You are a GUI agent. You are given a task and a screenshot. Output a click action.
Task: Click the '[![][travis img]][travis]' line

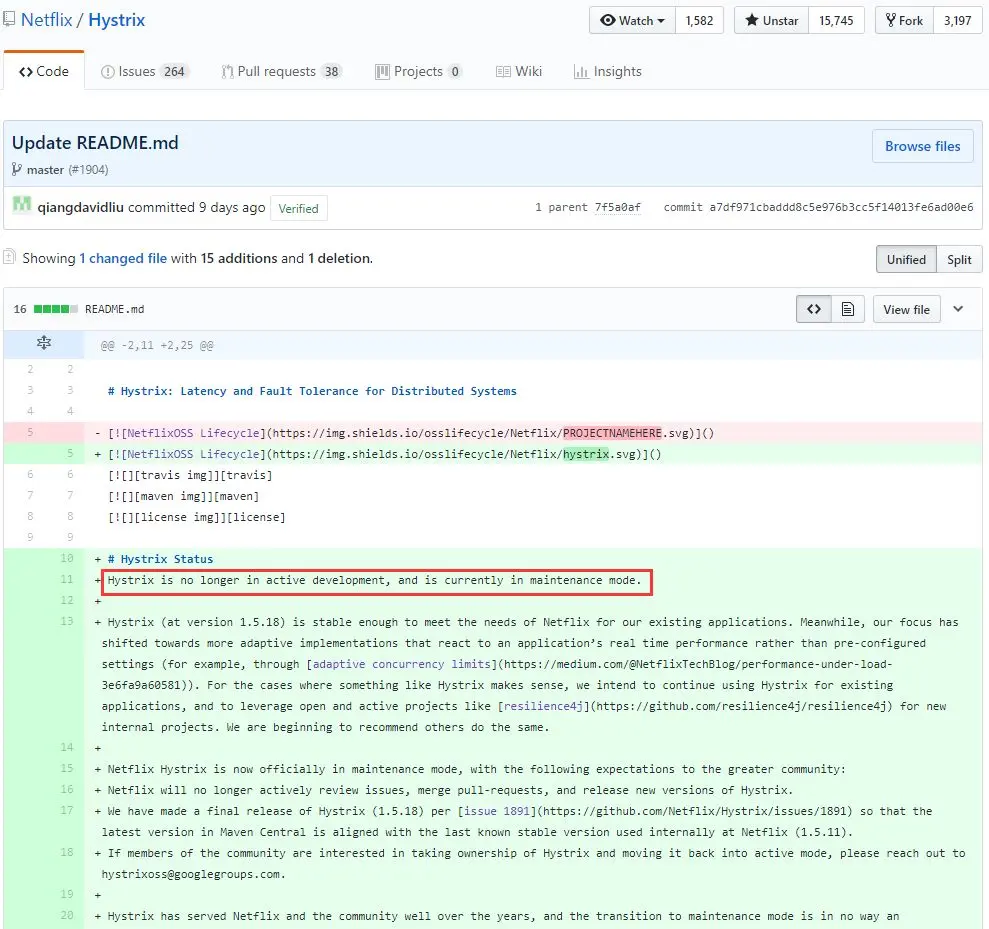pyautogui.click(x=190, y=475)
